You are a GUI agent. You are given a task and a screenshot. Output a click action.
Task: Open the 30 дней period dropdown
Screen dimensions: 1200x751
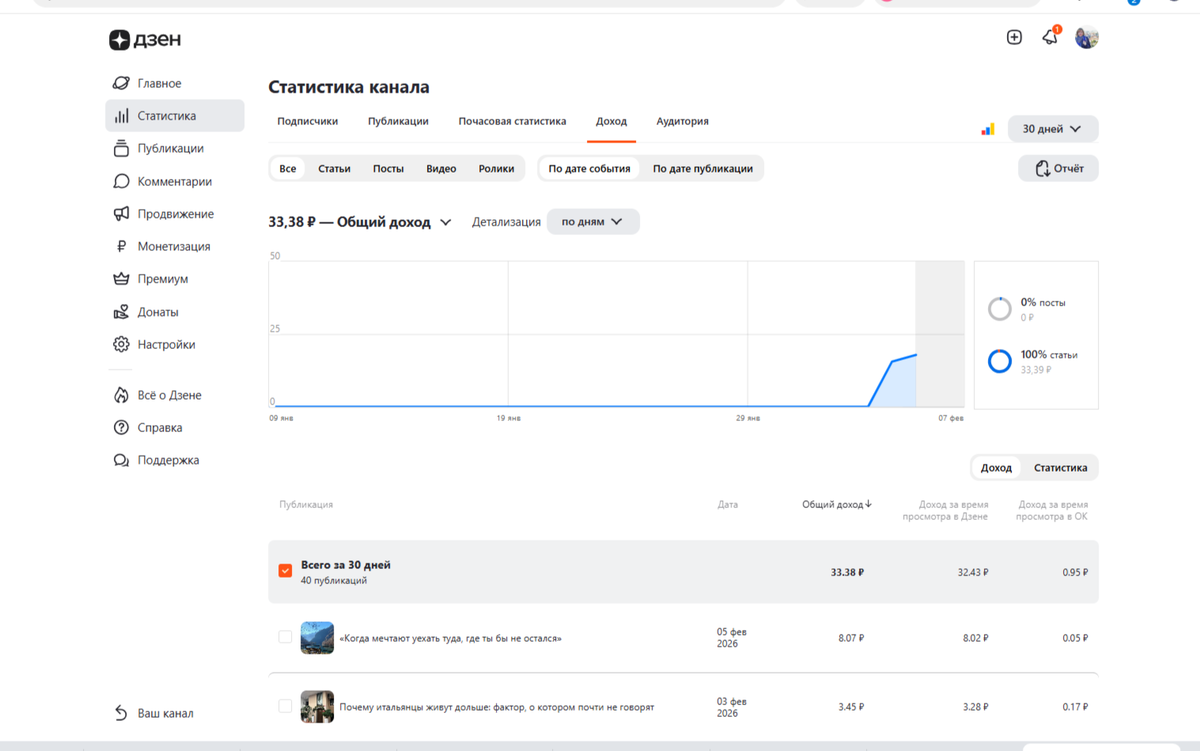(1053, 129)
